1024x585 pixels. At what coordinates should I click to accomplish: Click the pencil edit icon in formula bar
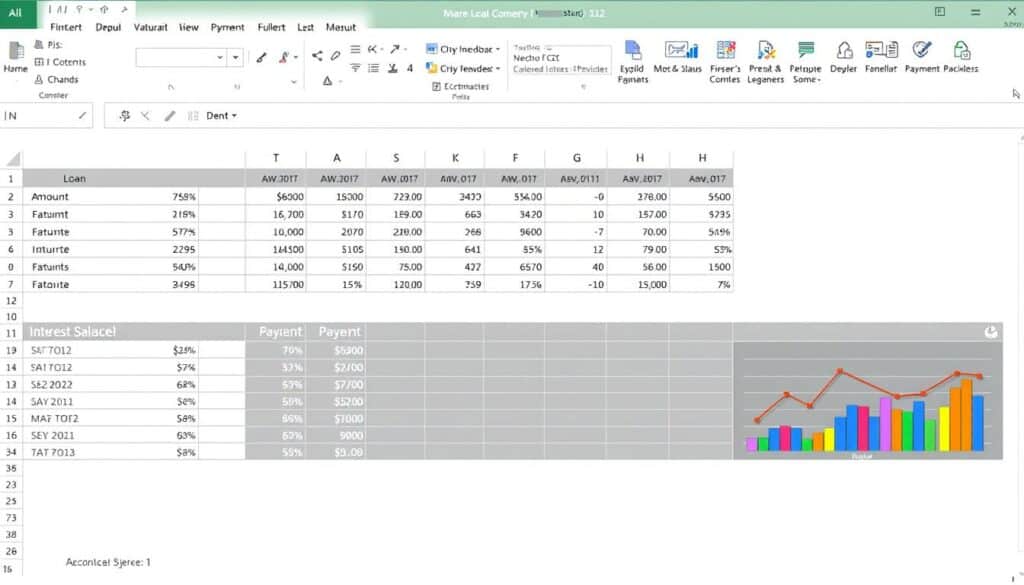point(170,116)
